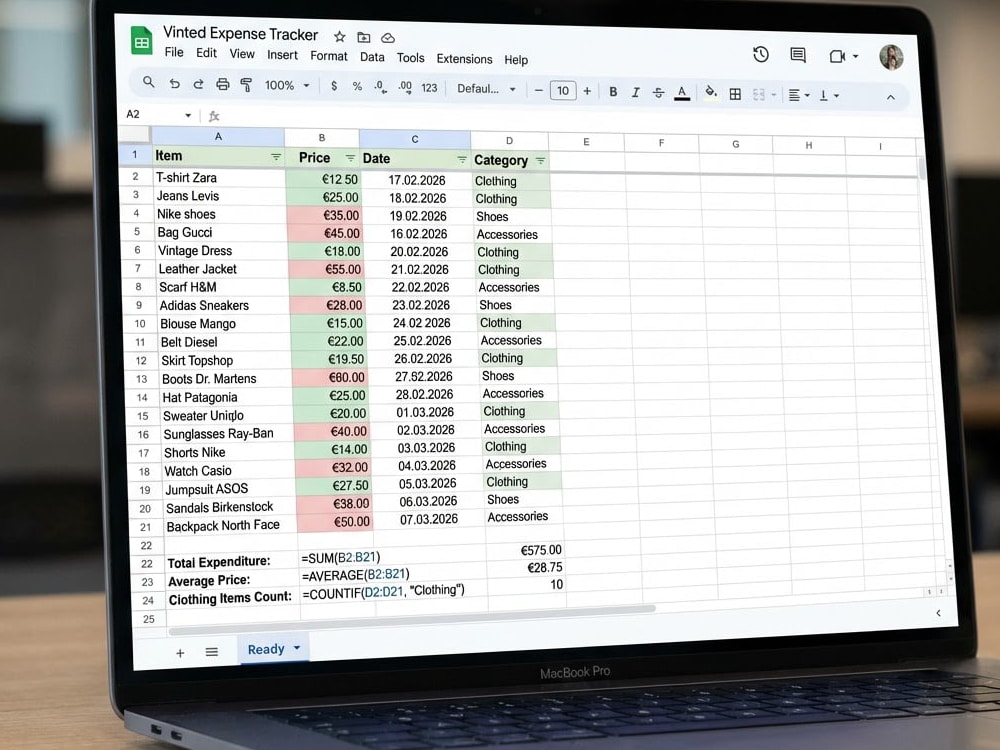Viewport: 1000px width, 750px height.
Task: Open the text color picker
Action: coord(682,94)
